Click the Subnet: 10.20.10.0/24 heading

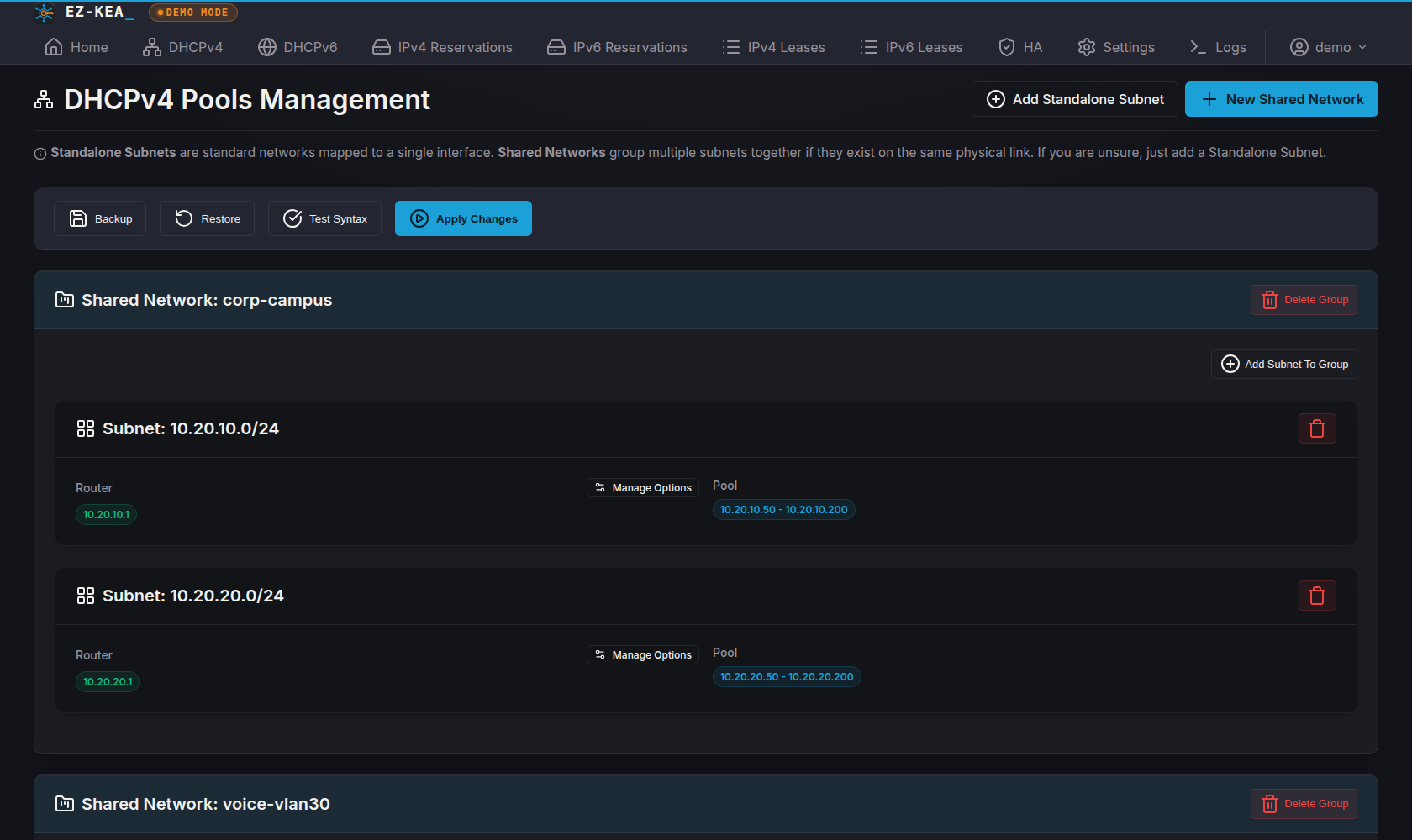click(x=191, y=428)
